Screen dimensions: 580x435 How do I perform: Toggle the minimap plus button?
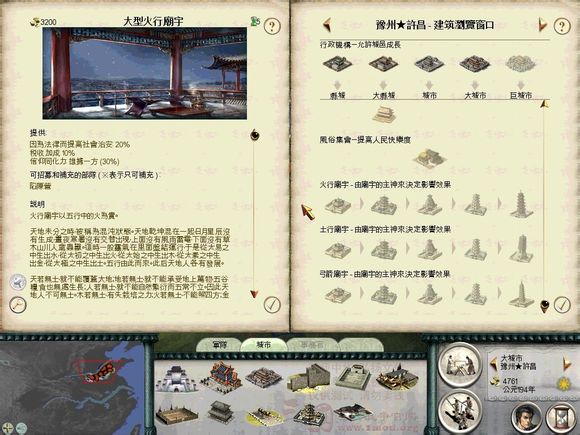coord(7,428)
